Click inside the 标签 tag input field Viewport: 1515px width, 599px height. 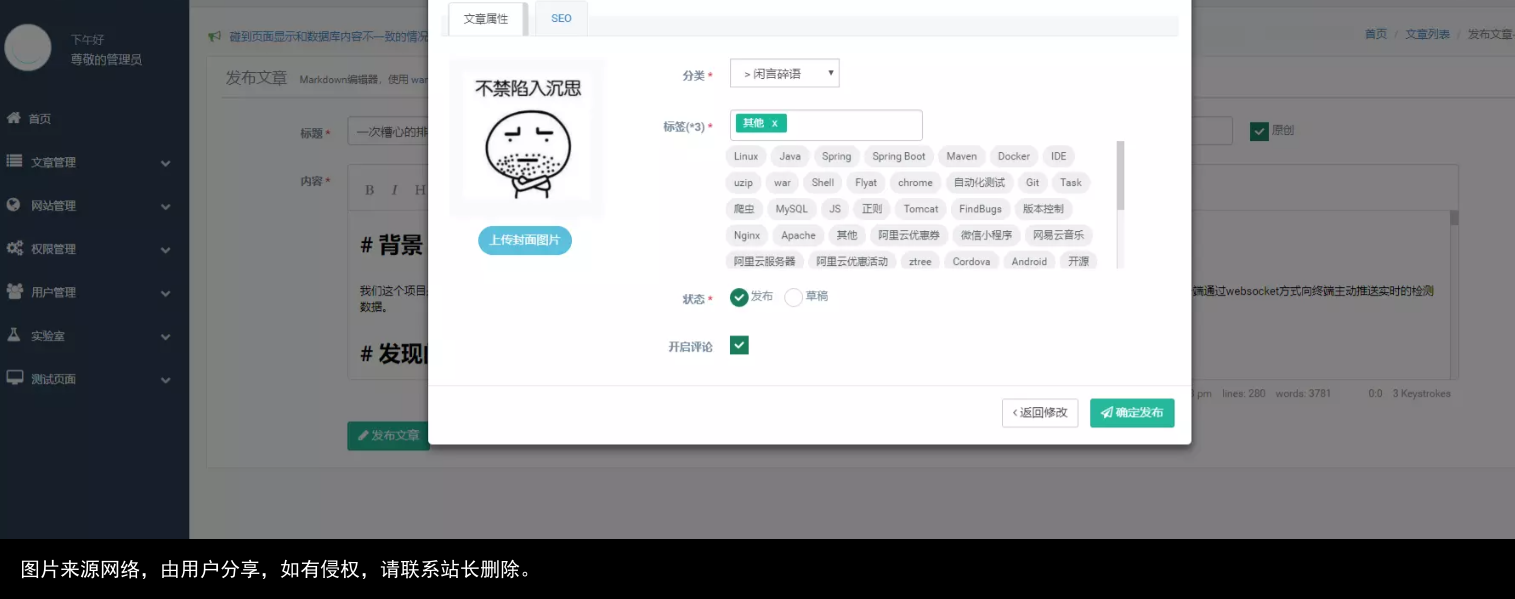tap(860, 123)
